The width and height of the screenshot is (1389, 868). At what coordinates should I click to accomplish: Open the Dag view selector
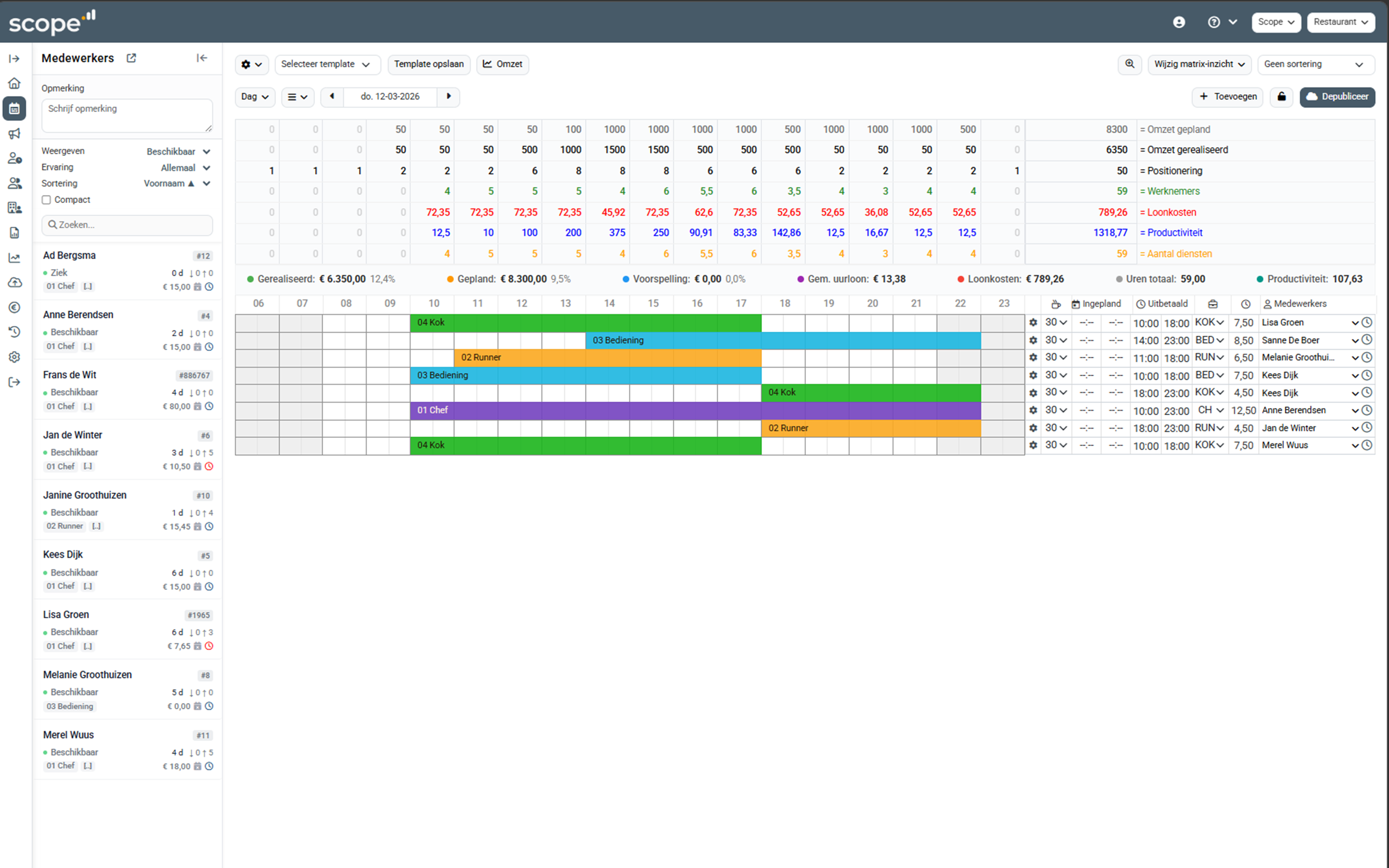point(254,96)
